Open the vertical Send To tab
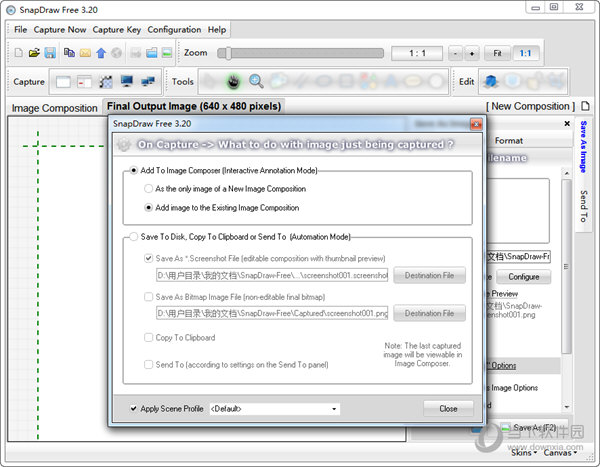Viewport: 600px width, 467px height. click(583, 206)
